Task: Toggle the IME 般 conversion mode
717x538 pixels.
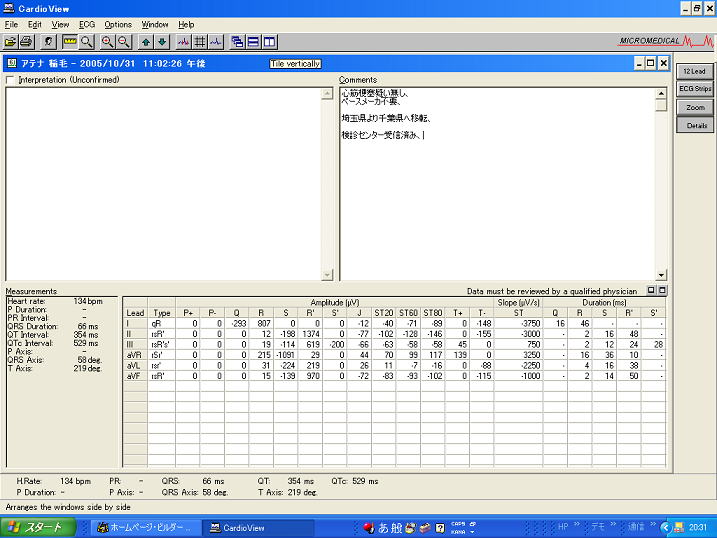Action: [396, 528]
